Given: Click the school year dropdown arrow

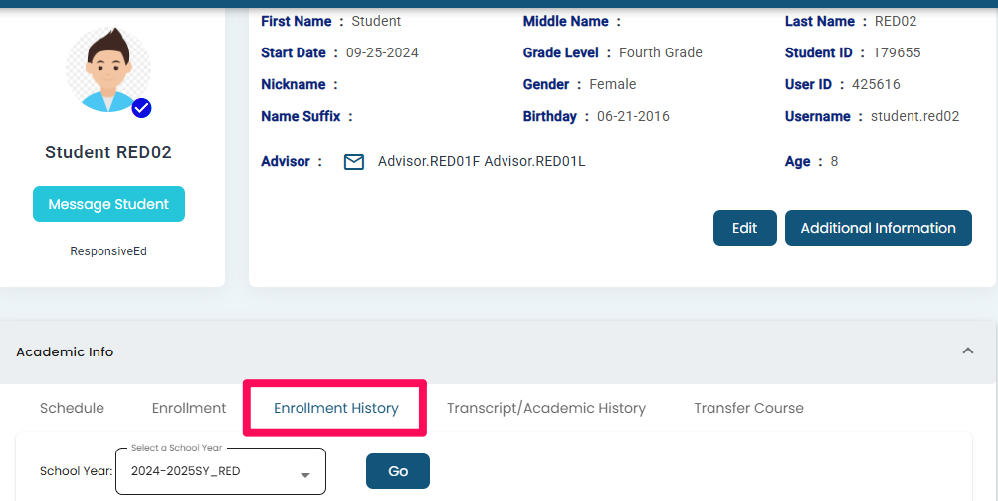Looking at the screenshot, I should 305,474.
